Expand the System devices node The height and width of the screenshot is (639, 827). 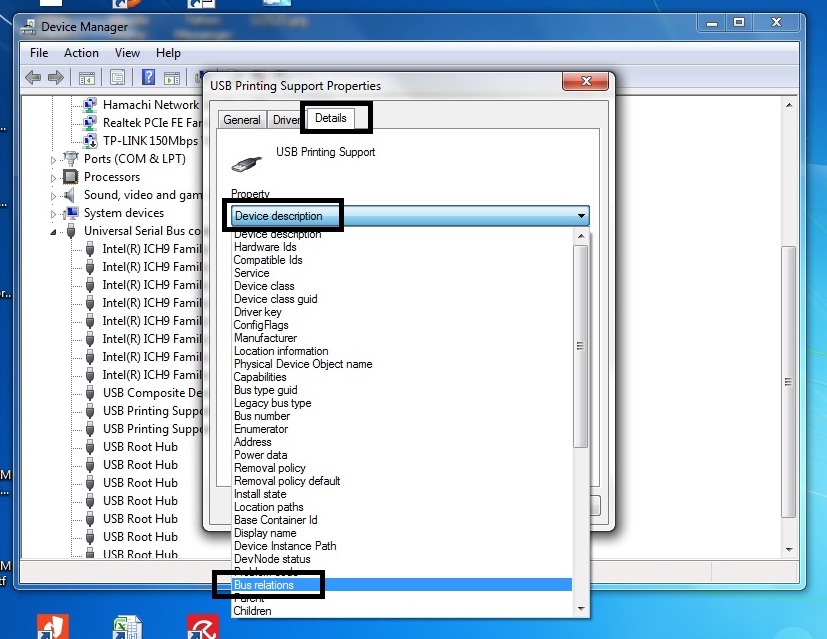[53, 214]
